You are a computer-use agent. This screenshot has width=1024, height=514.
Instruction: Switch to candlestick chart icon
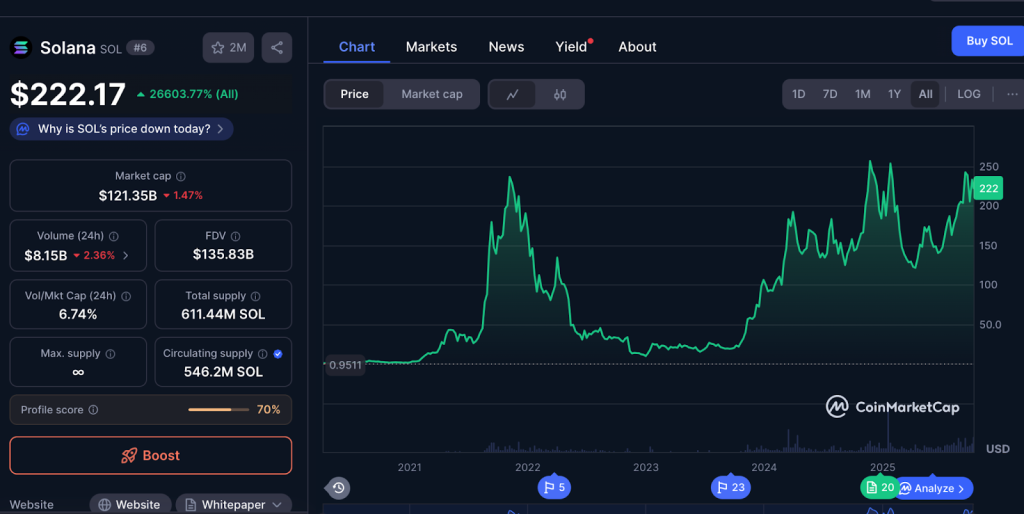point(560,94)
